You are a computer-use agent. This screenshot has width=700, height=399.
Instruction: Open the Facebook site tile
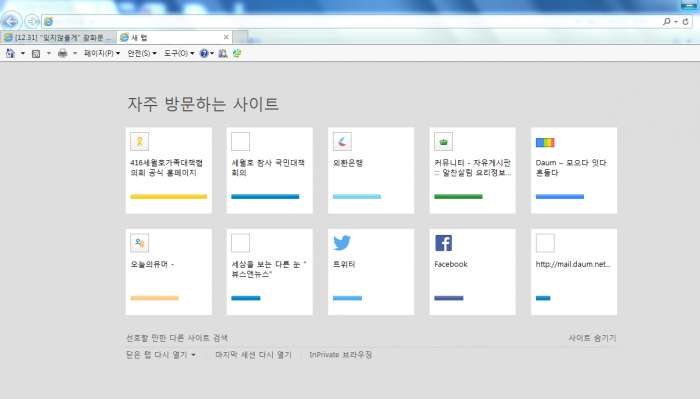[472, 272]
